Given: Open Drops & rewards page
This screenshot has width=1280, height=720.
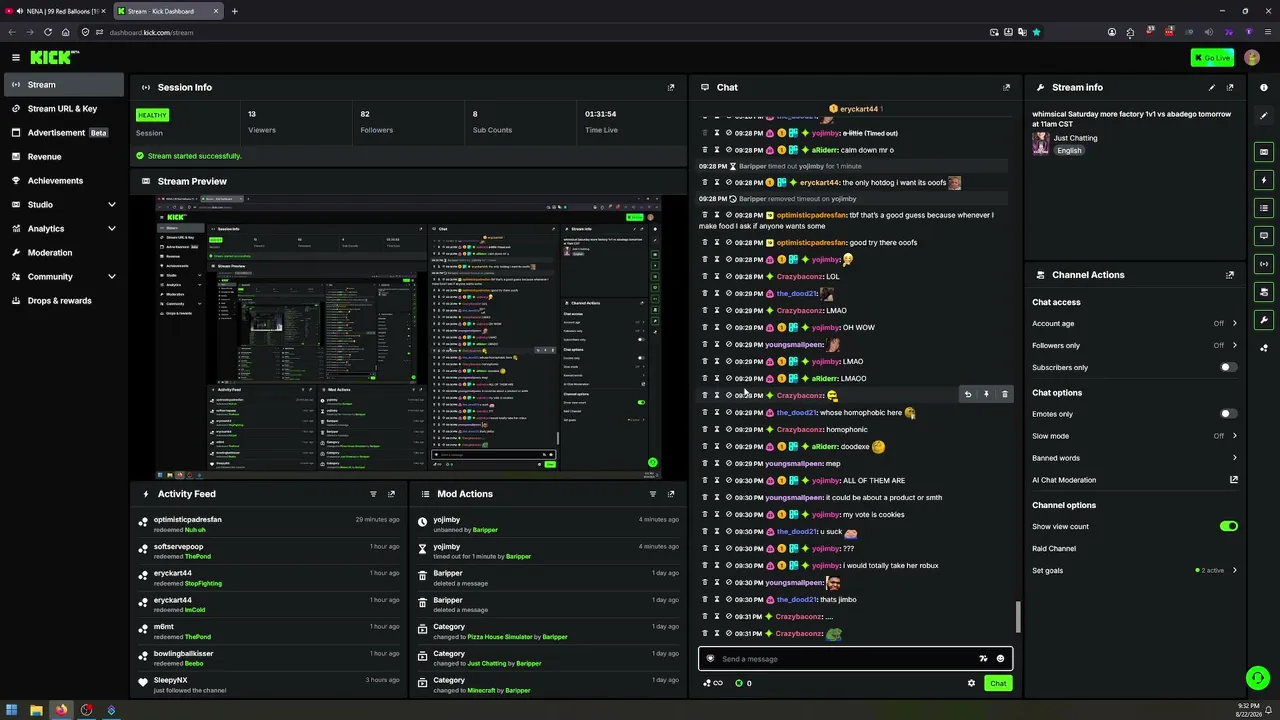Looking at the screenshot, I should pyautogui.click(x=62, y=301).
